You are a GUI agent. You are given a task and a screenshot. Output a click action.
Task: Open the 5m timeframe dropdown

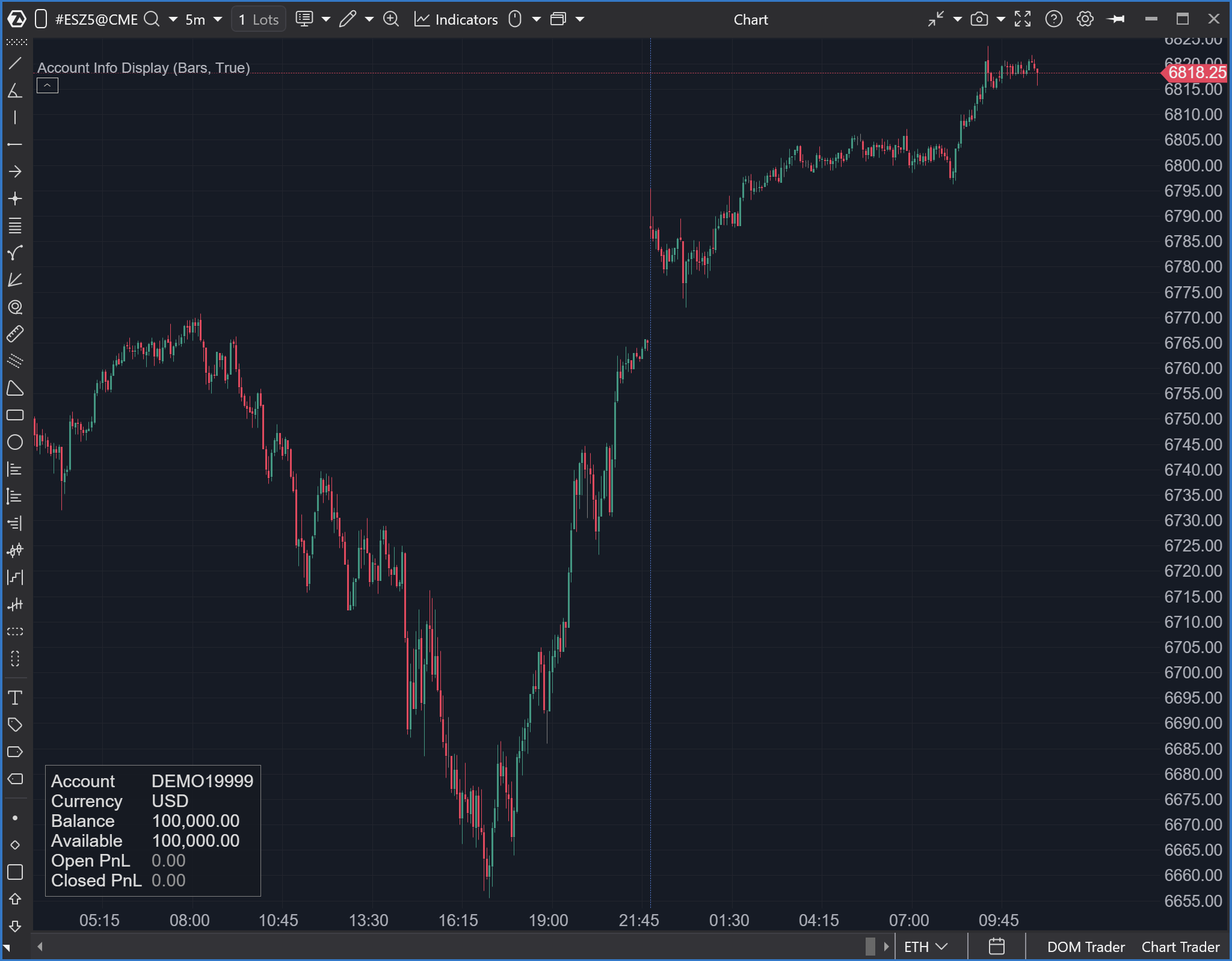point(203,19)
